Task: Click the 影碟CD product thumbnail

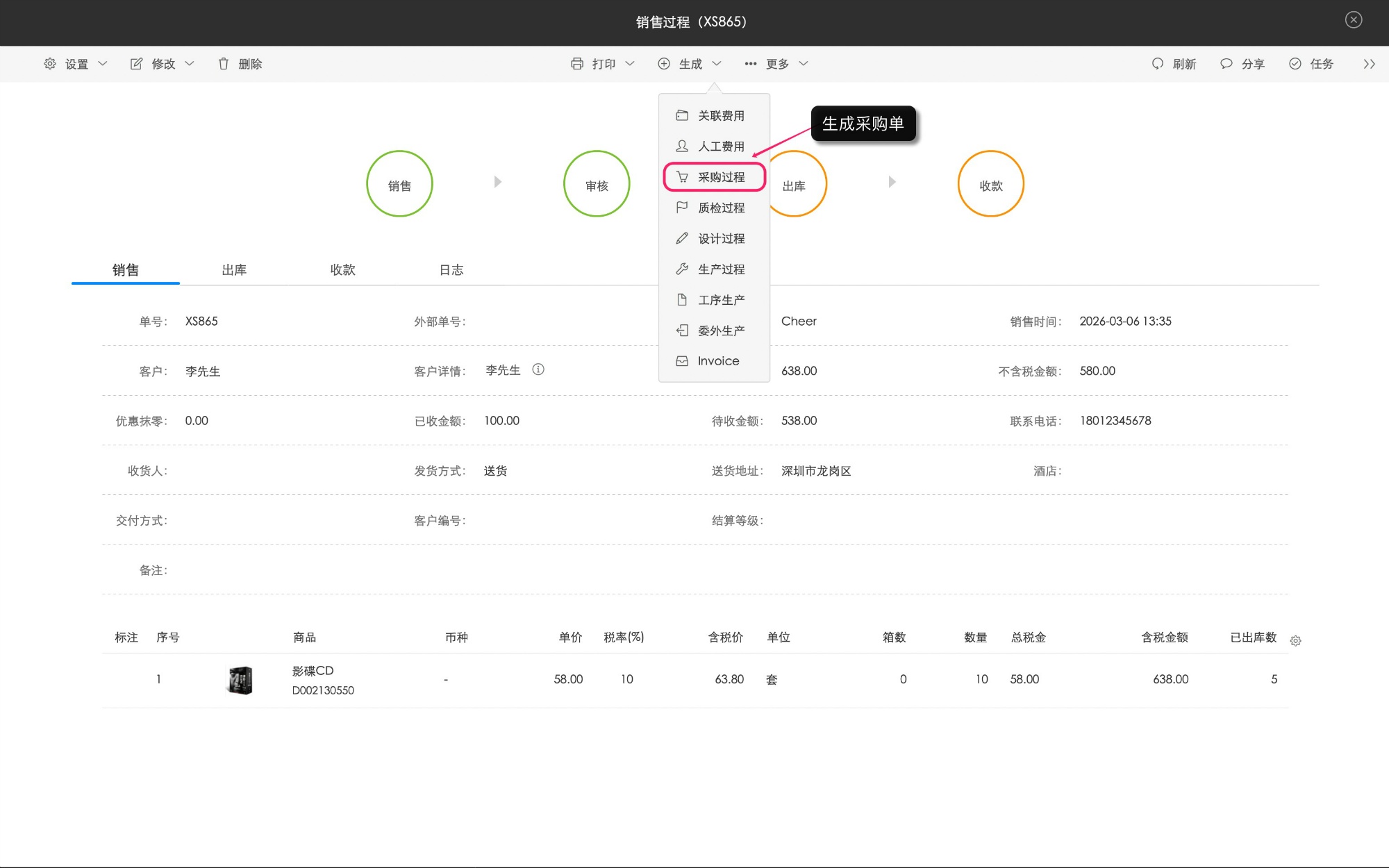Action: click(x=240, y=680)
